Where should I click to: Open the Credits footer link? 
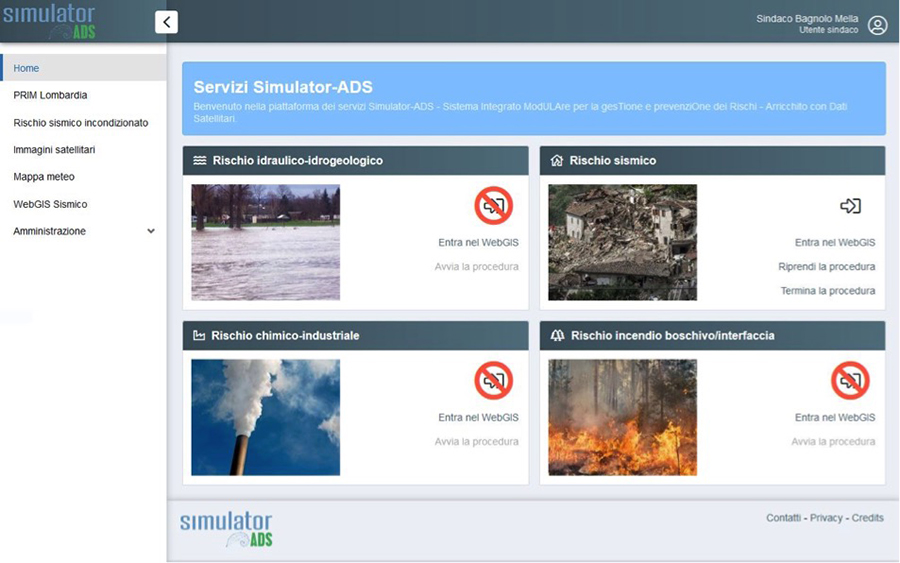click(867, 518)
